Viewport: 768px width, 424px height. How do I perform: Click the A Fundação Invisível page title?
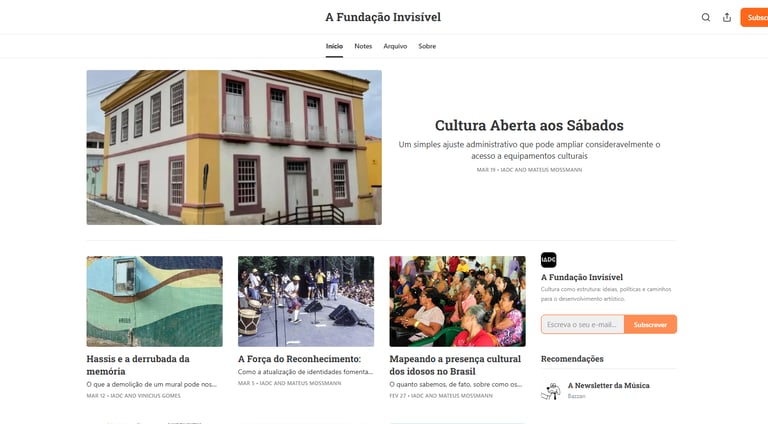pyautogui.click(x=383, y=17)
